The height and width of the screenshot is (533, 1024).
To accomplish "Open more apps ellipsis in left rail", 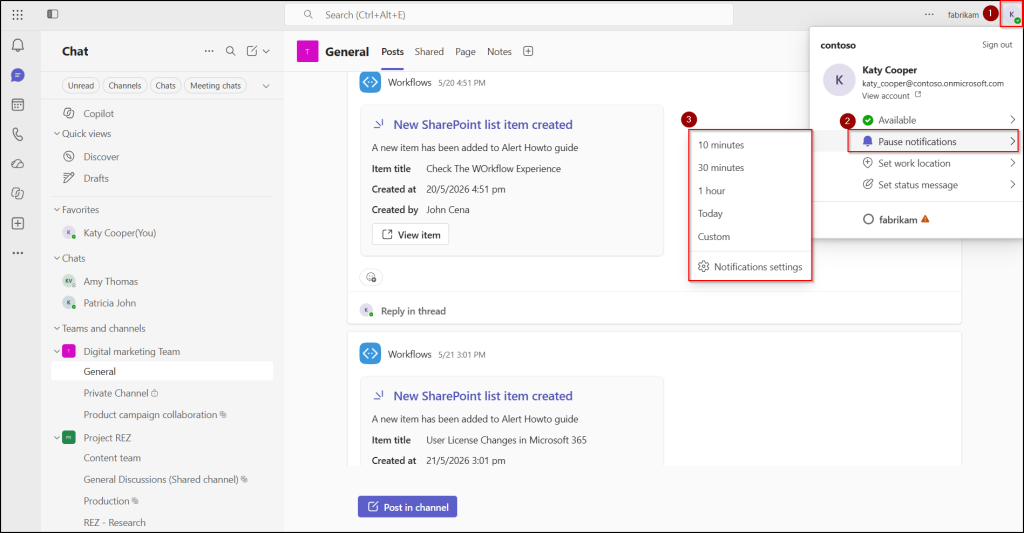I will 18,253.
